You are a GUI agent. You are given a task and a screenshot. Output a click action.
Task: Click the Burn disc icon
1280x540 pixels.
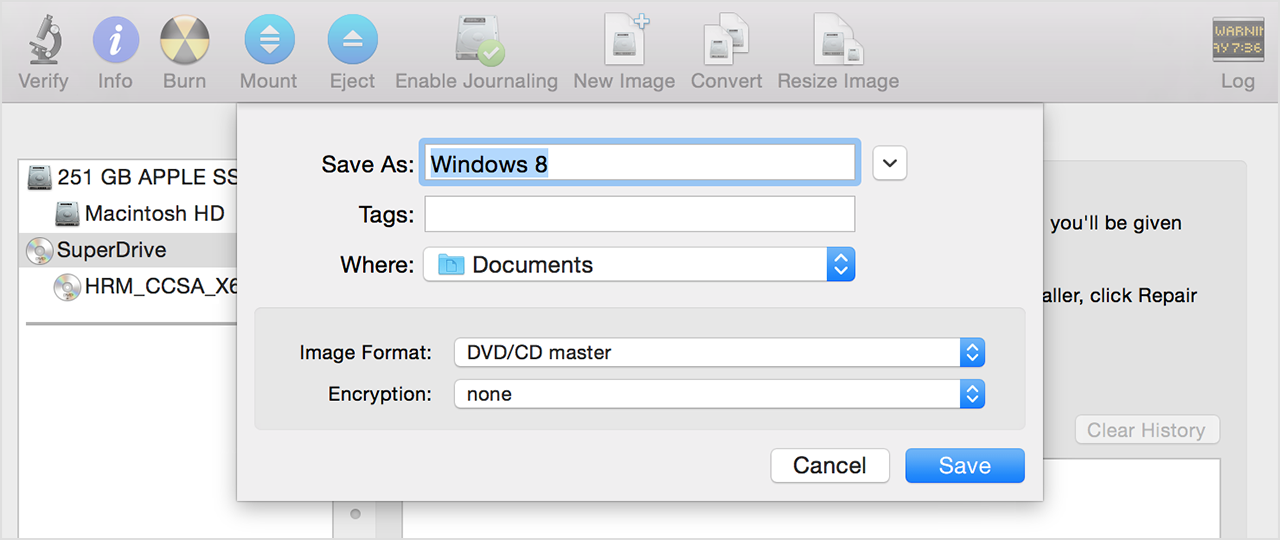[185, 41]
